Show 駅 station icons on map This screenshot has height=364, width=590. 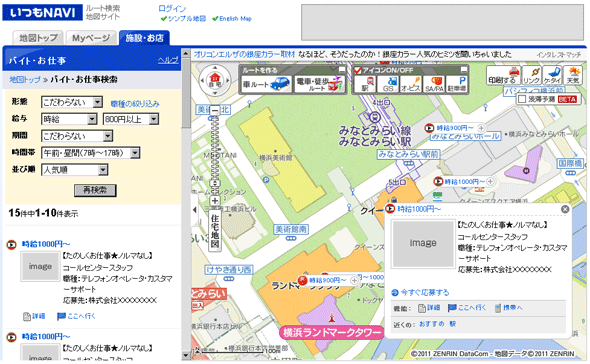(x=365, y=84)
